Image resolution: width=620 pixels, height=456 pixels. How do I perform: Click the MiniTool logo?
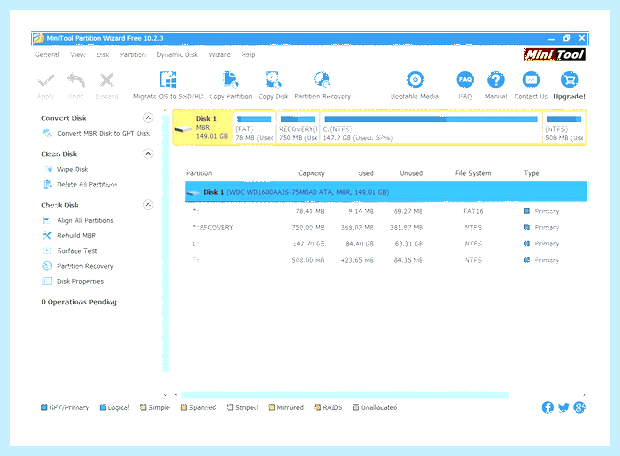click(555, 55)
